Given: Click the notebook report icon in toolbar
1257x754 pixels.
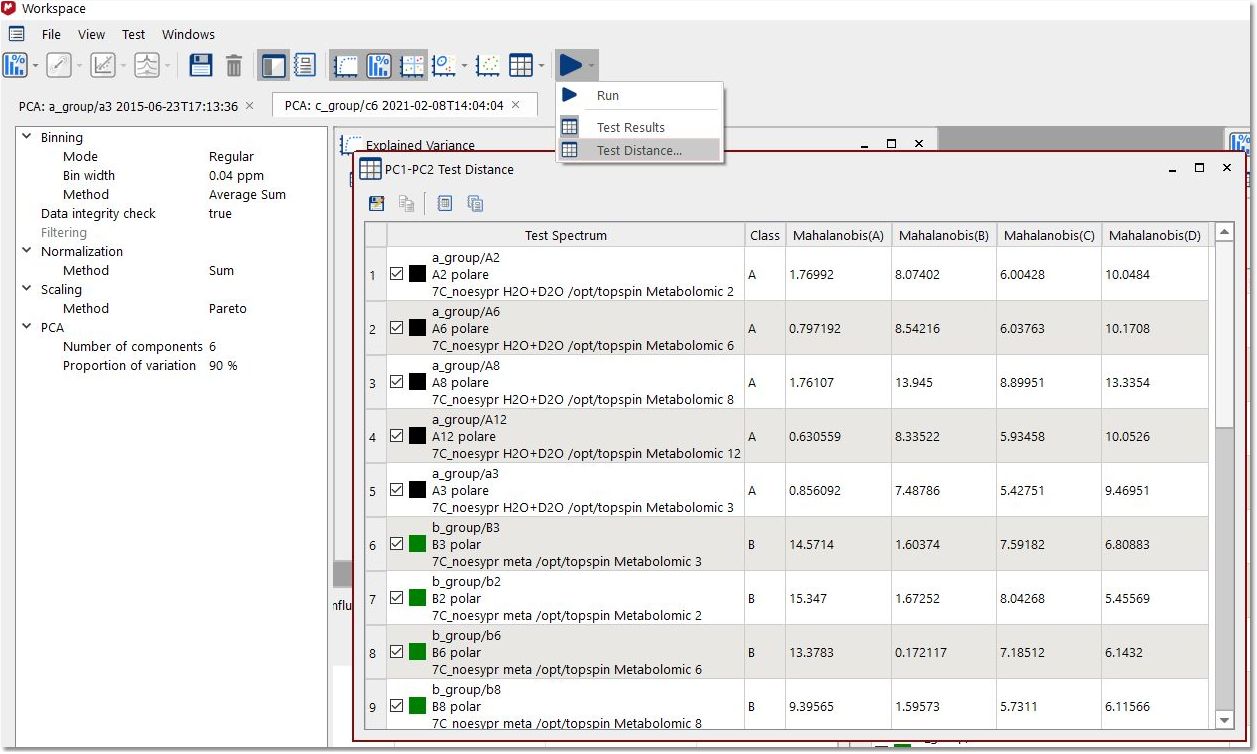Looking at the screenshot, I should pos(305,66).
